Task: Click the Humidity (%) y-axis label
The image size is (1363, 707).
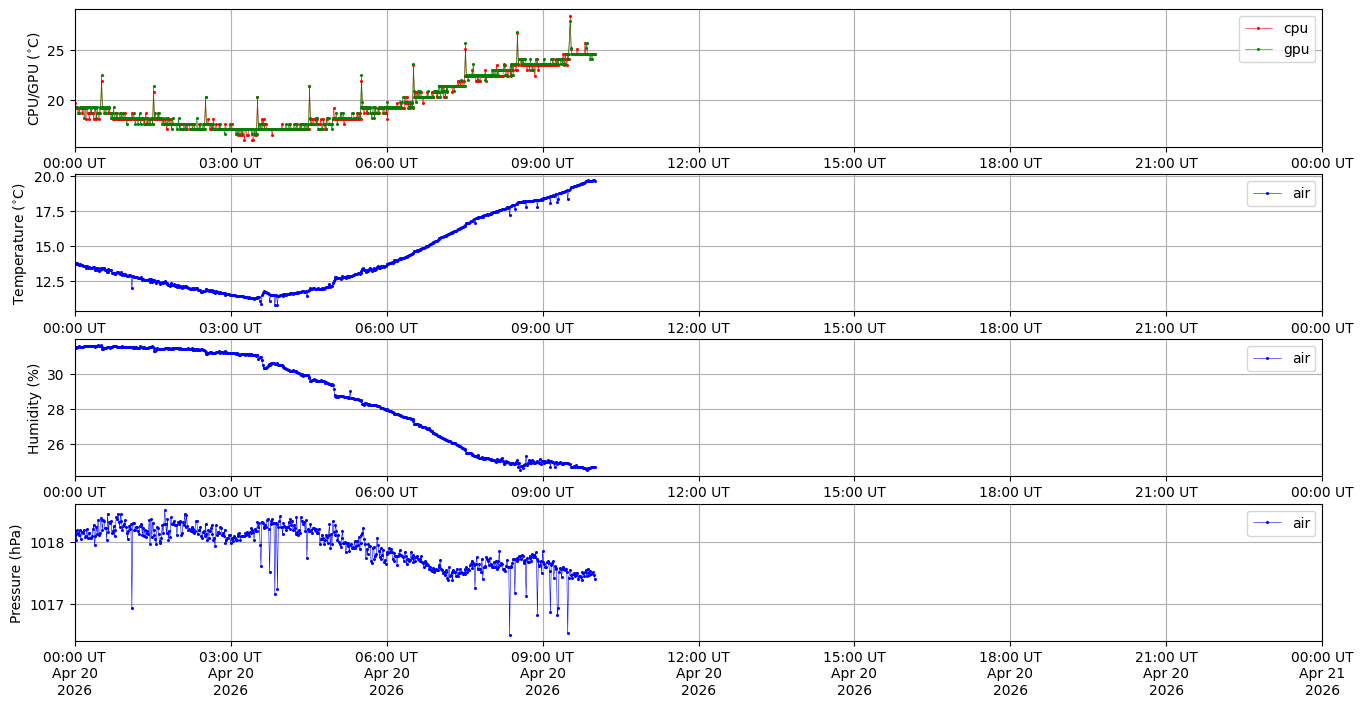Action: click(33, 408)
